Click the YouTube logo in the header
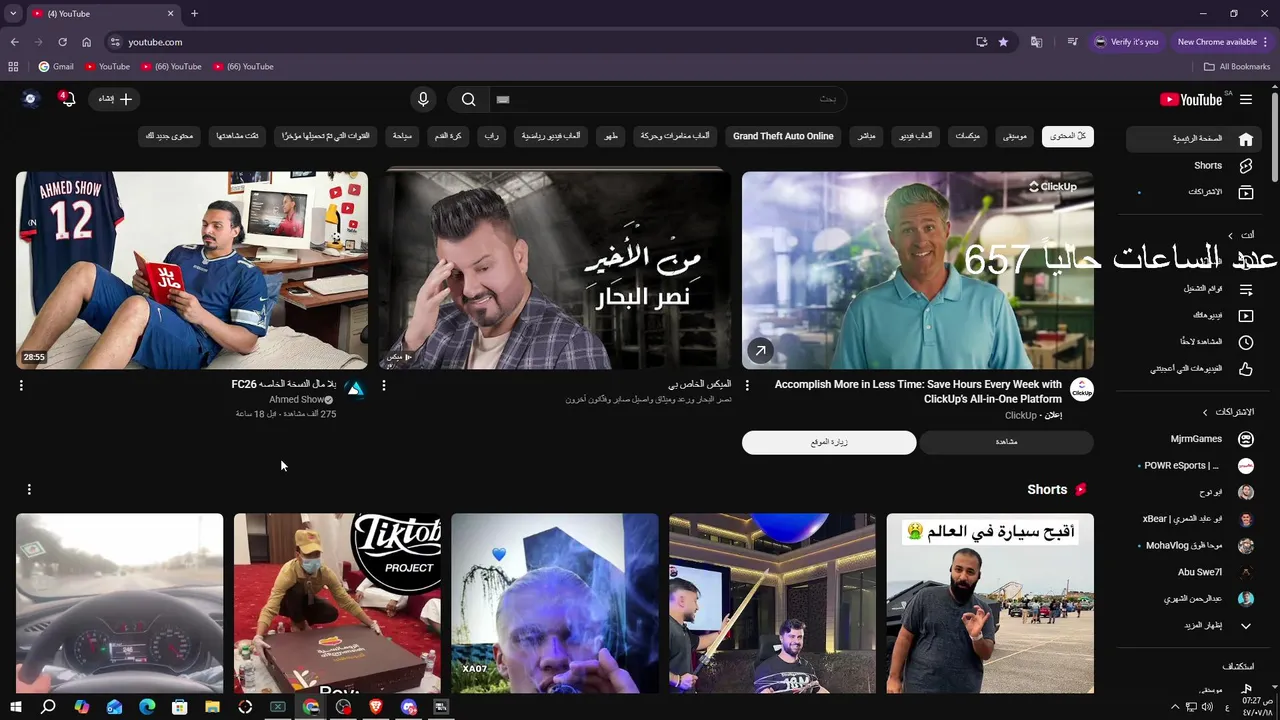1280x720 pixels. [1191, 99]
